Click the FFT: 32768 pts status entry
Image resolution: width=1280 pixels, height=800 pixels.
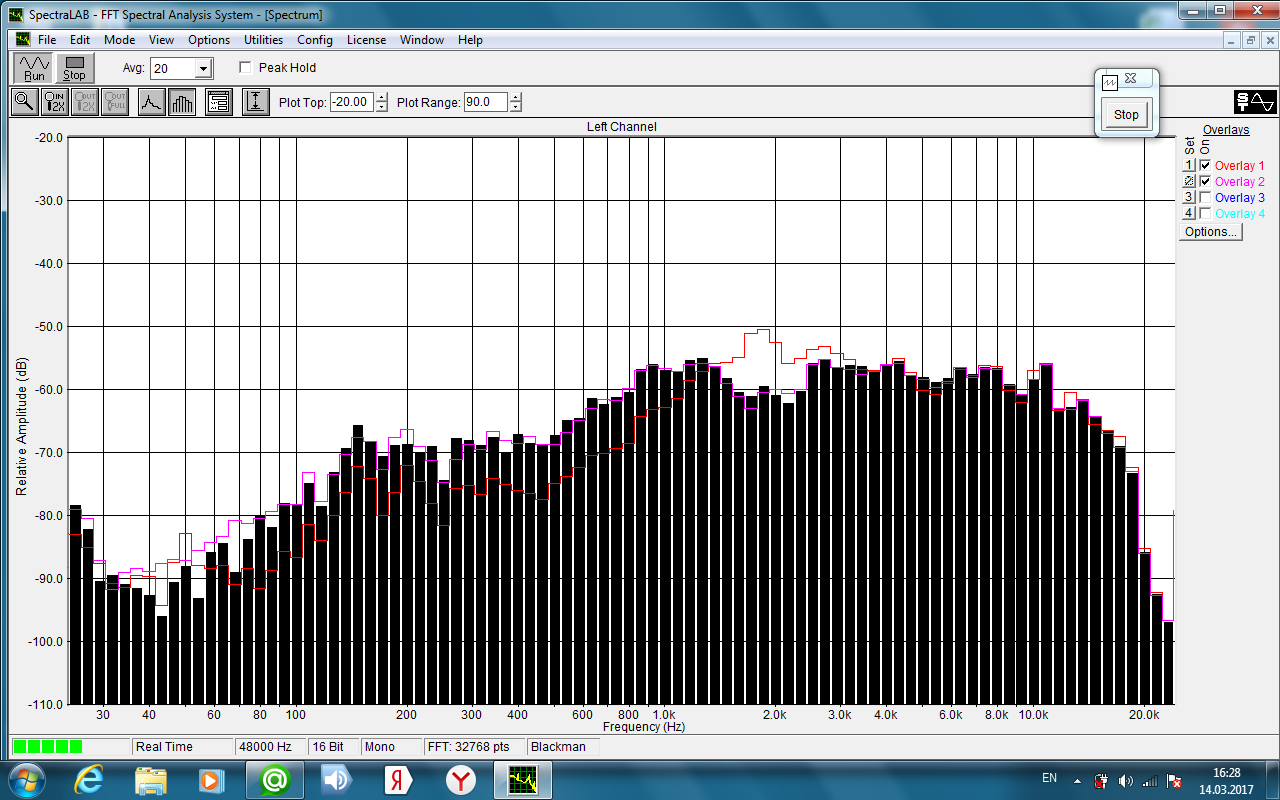coord(474,747)
